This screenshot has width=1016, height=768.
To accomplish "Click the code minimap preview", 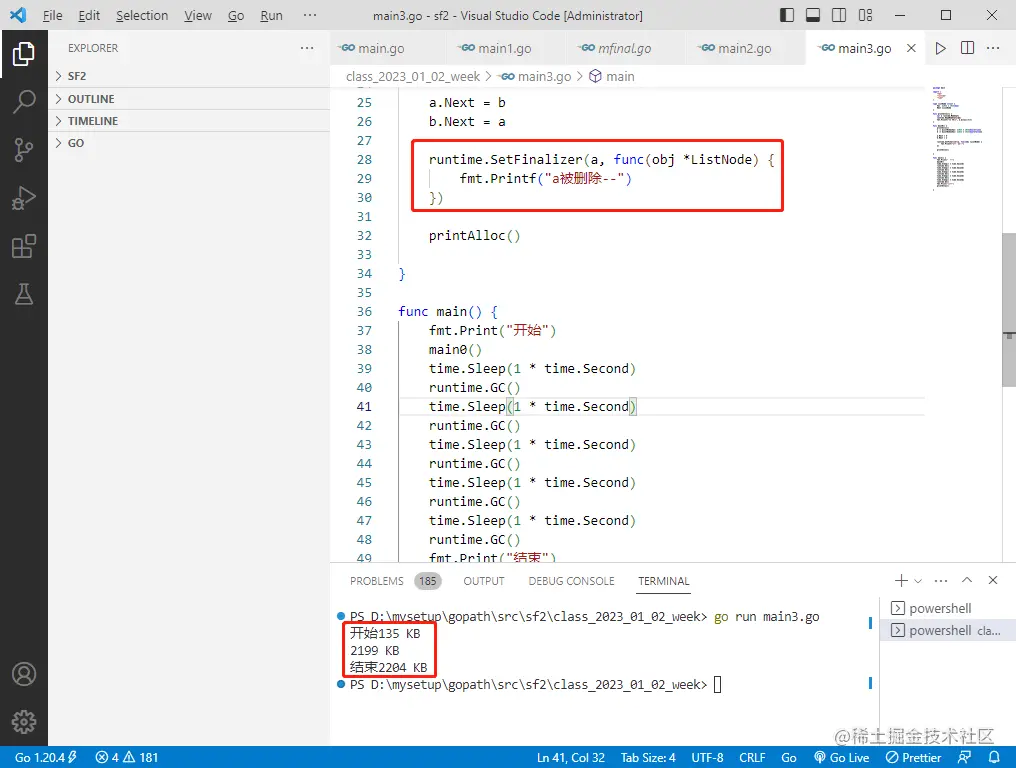I will coord(961,137).
